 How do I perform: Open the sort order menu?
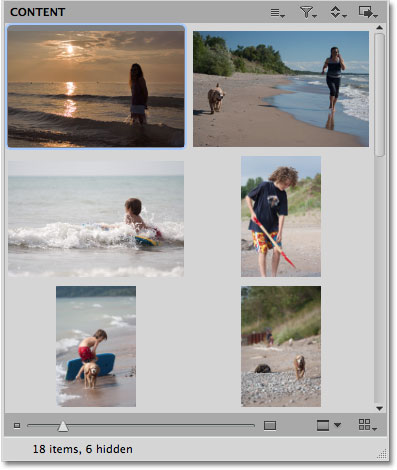point(338,13)
